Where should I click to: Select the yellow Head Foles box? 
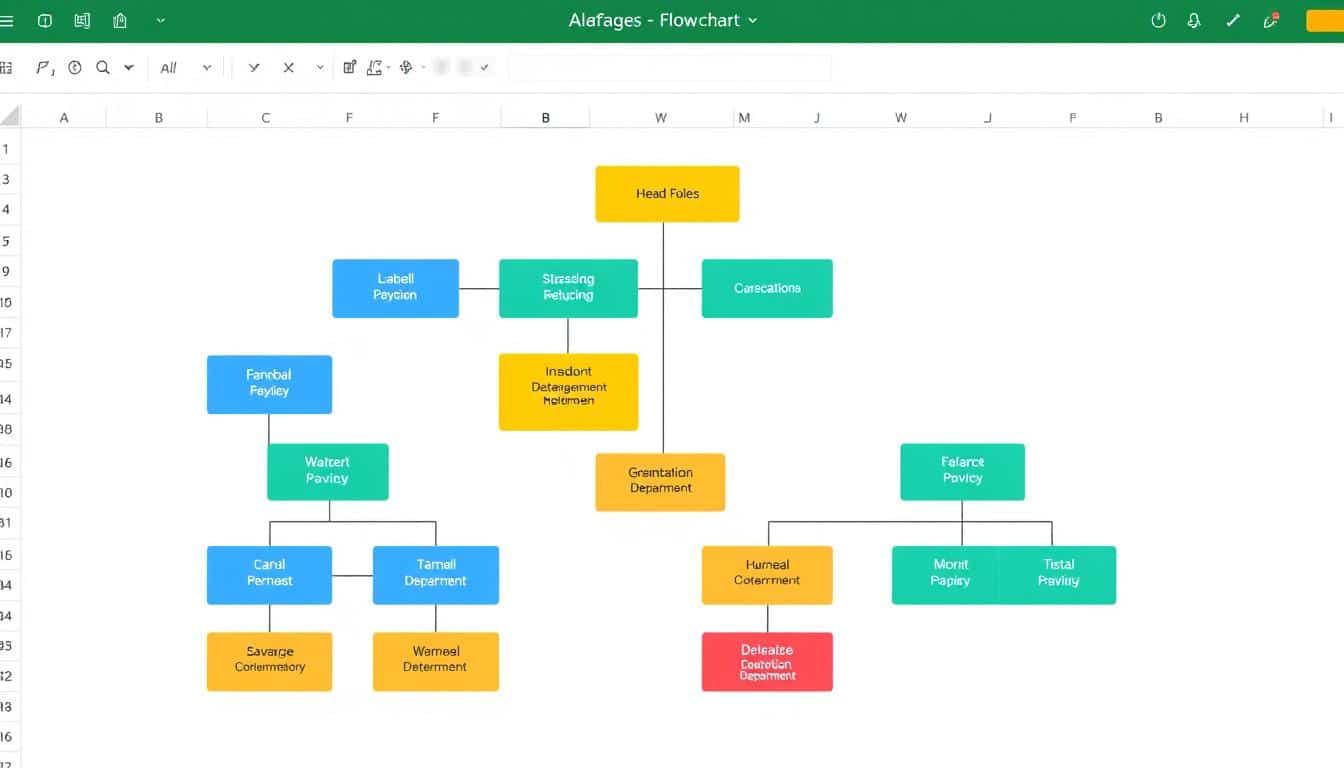(x=667, y=194)
